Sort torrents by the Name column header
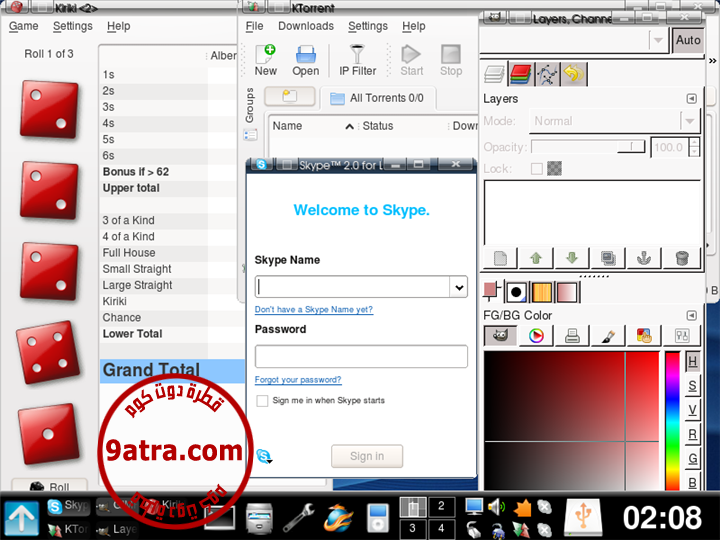The image size is (720, 540). [312, 126]
